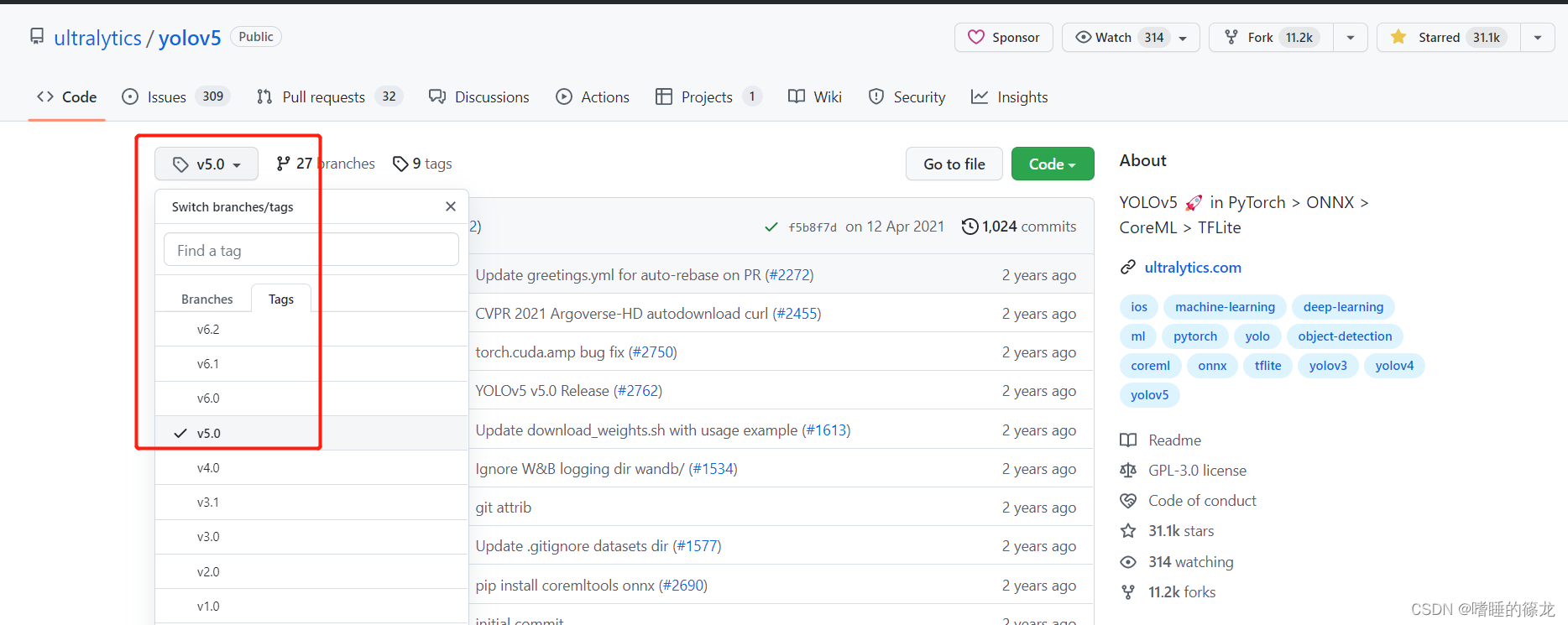Select tag v2.0 from list
Image resolution: width=1568 pixels, height=625 pixels.
311,572
